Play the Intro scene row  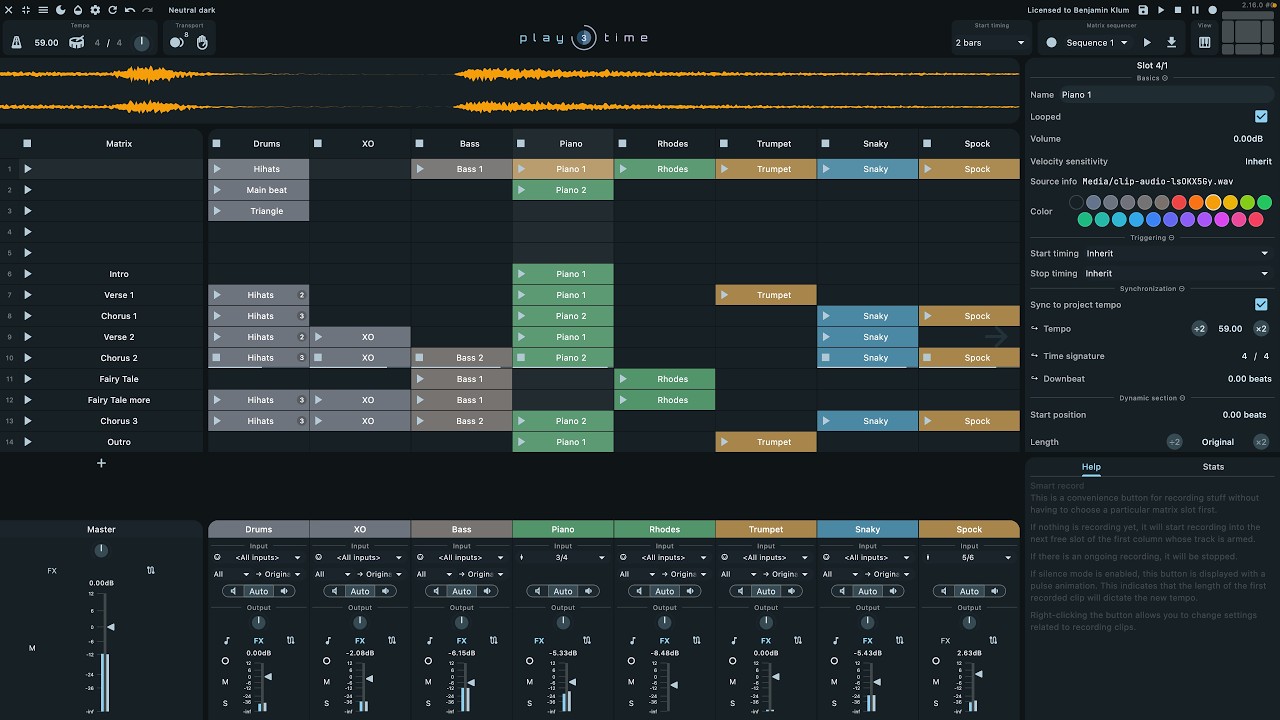pyautogui.click(x=28, y=274)
